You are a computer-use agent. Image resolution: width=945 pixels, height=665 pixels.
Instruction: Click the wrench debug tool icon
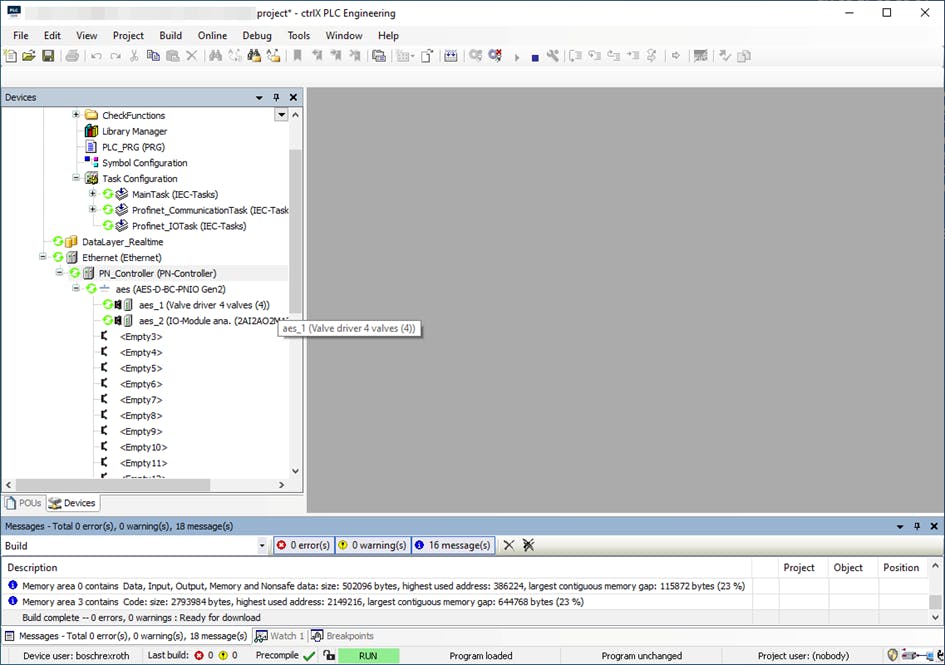552,56
